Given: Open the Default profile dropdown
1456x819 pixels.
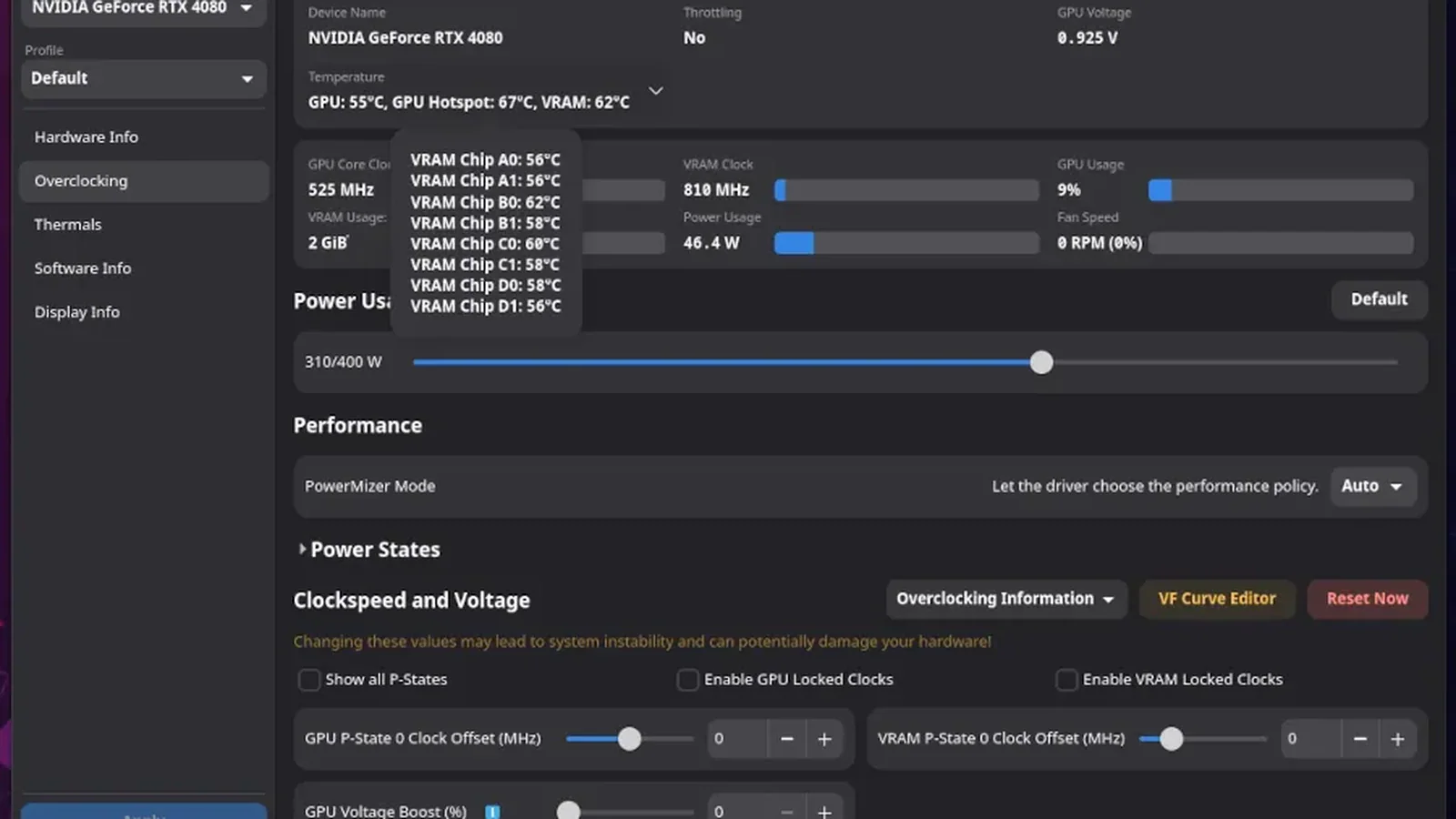Looking at the screenshot, I should (144, 78).
